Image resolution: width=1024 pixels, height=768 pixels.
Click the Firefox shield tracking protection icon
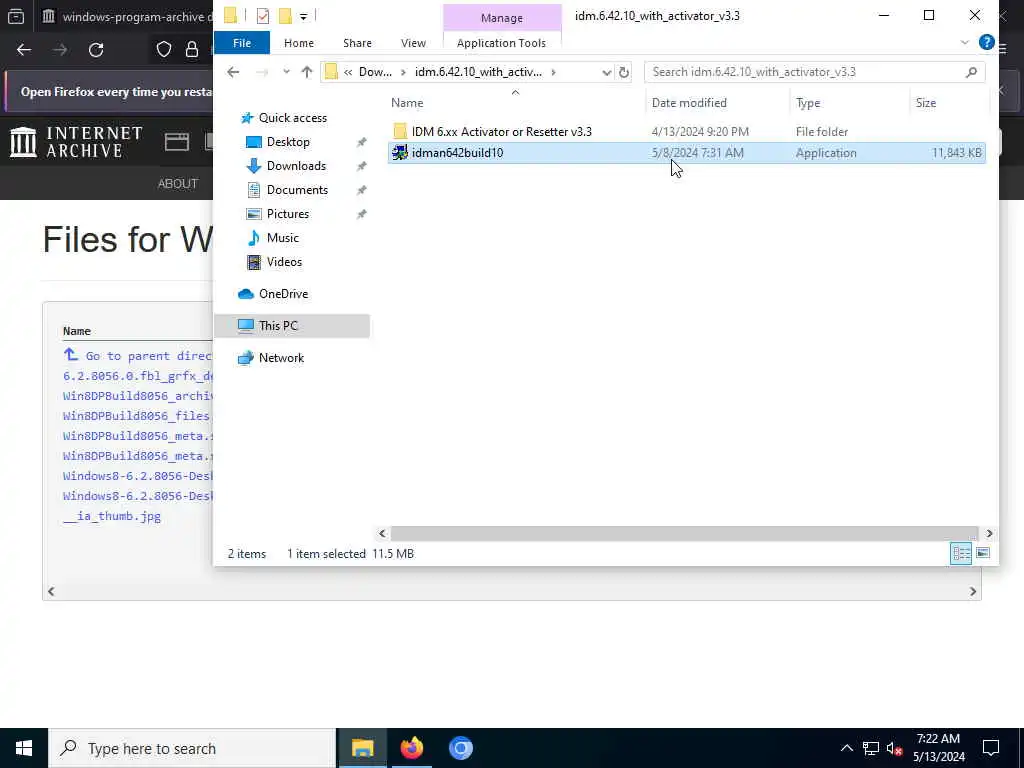(164, 50)
